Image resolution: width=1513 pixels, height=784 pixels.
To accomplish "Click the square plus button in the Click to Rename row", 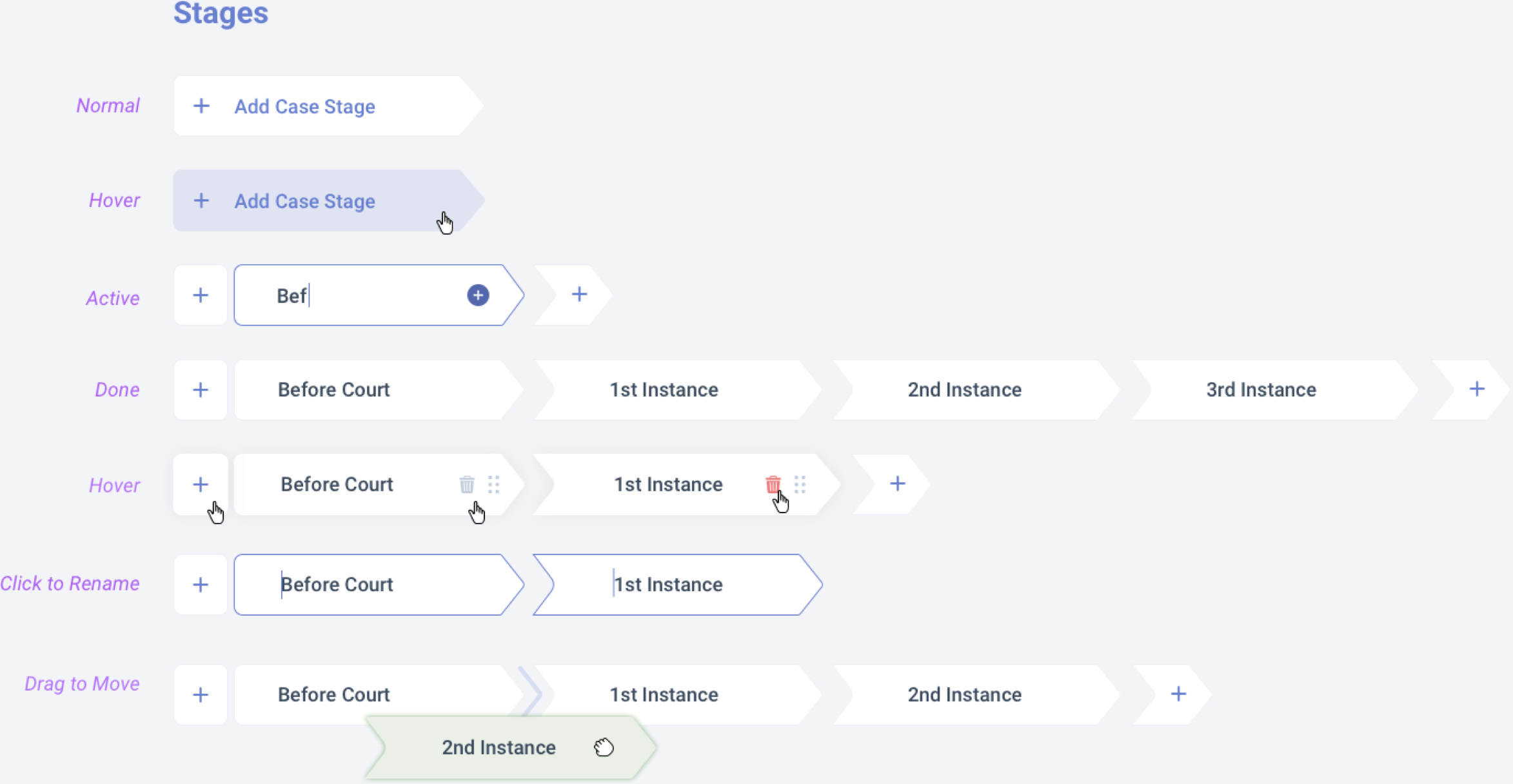I will 201,585.
